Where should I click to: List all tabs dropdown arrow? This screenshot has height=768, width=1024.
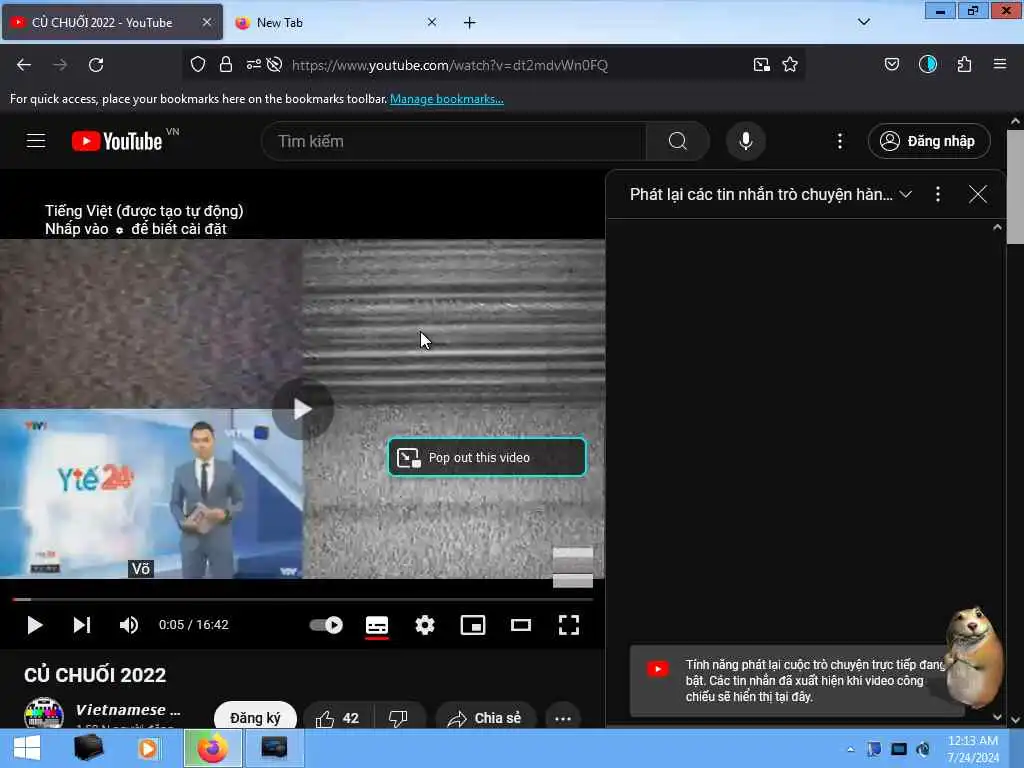863,22
